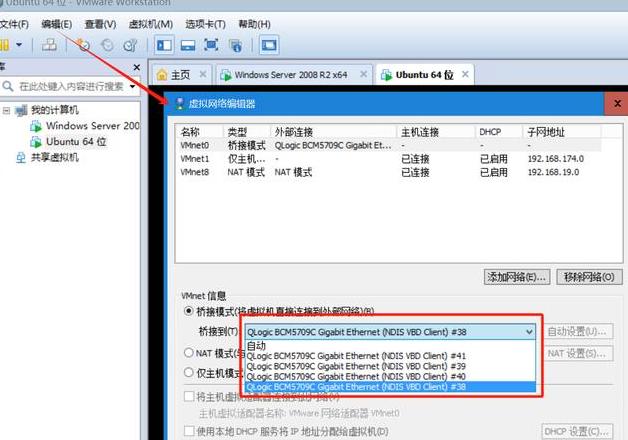
Task: Choose 自动 in the bridge adapter list
Action: (390, 346)
